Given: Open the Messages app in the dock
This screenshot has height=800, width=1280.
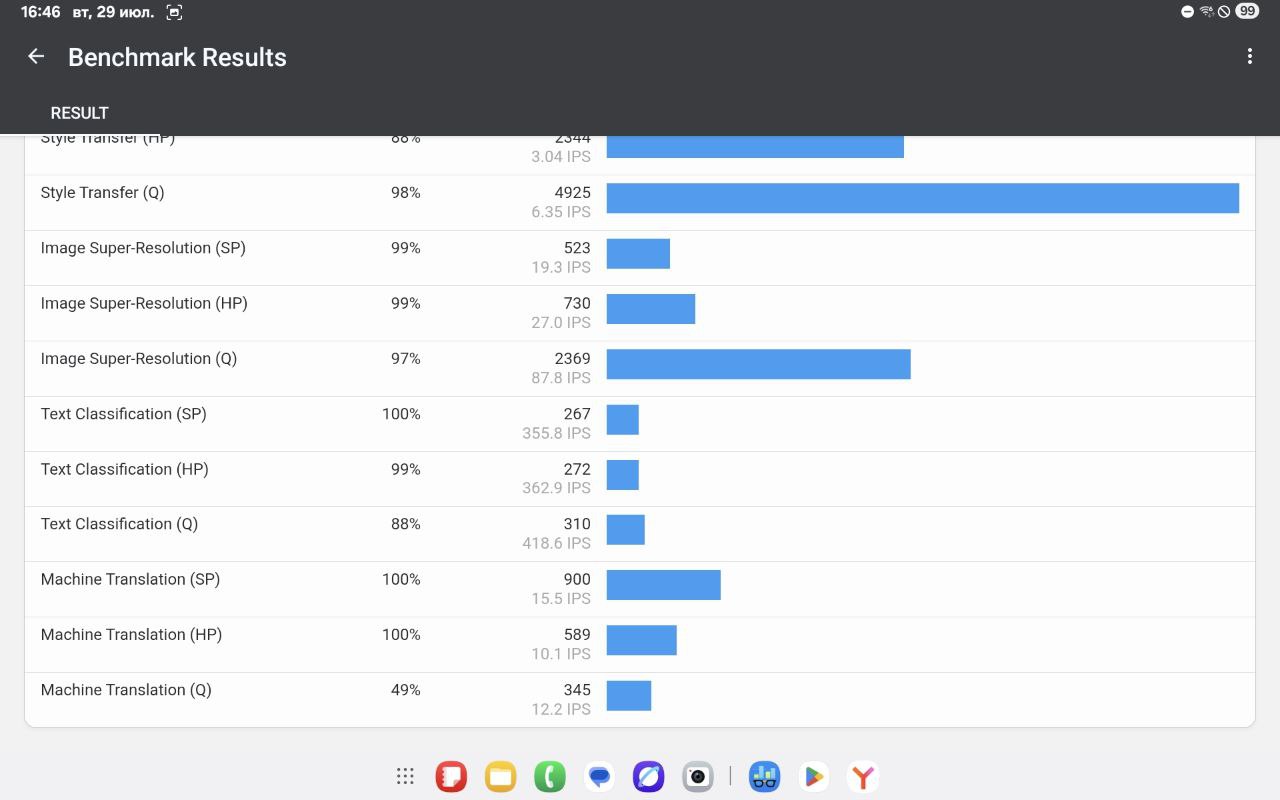Looking at the screenshot, I should click(x=599, y=776).
